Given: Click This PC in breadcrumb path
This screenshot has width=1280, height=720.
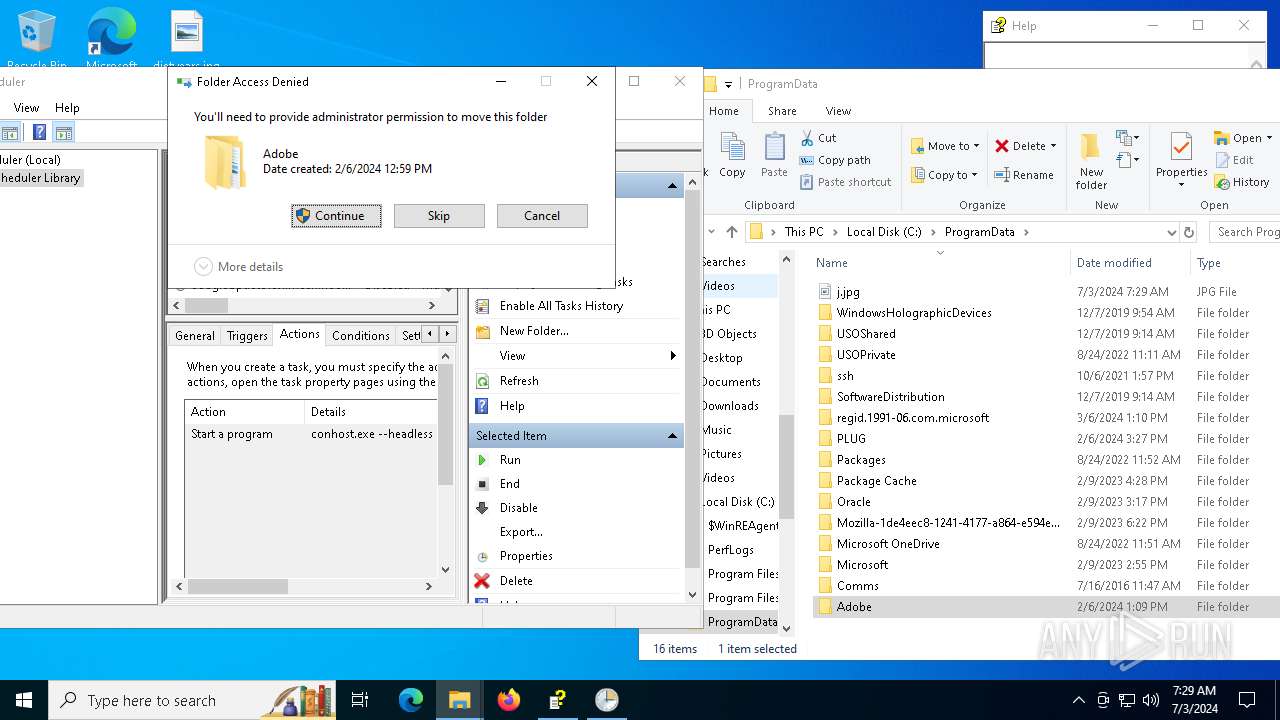Looking at the screenshot, I should [804, 232].
